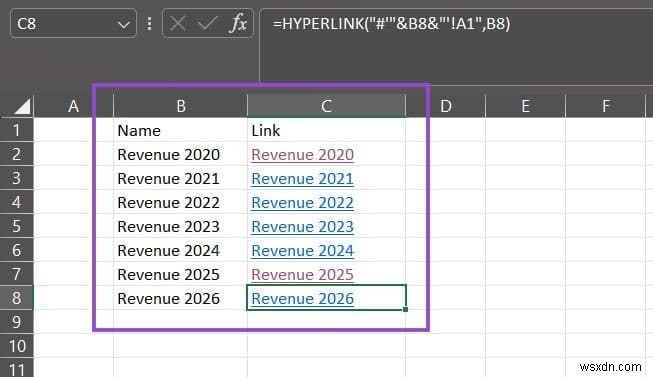The width and height of the screenshot is (653, 377).
Task: Select column C header
Action: 326,106
